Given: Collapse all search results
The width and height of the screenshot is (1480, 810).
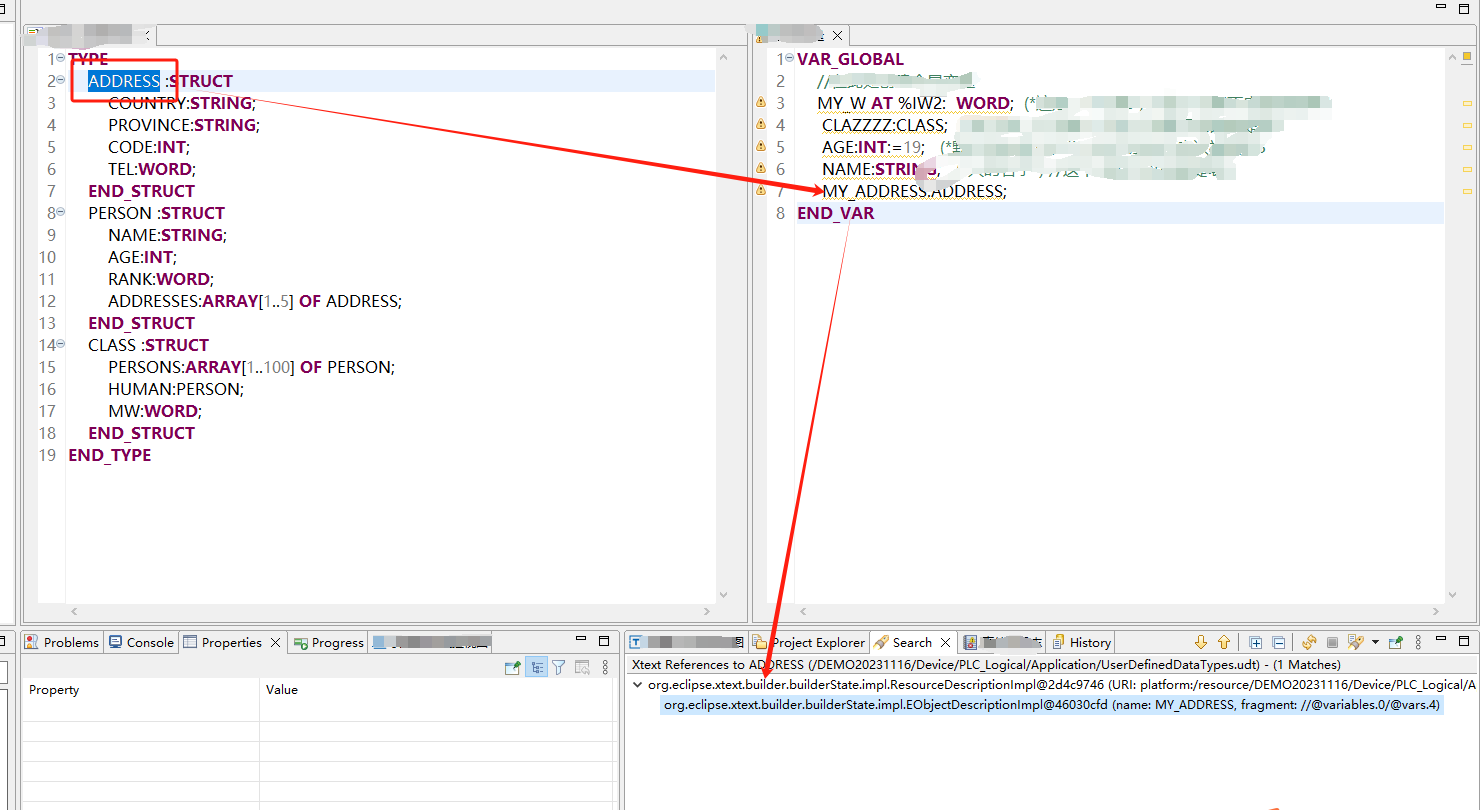Looking at the screenshot, I should 1279,642.
